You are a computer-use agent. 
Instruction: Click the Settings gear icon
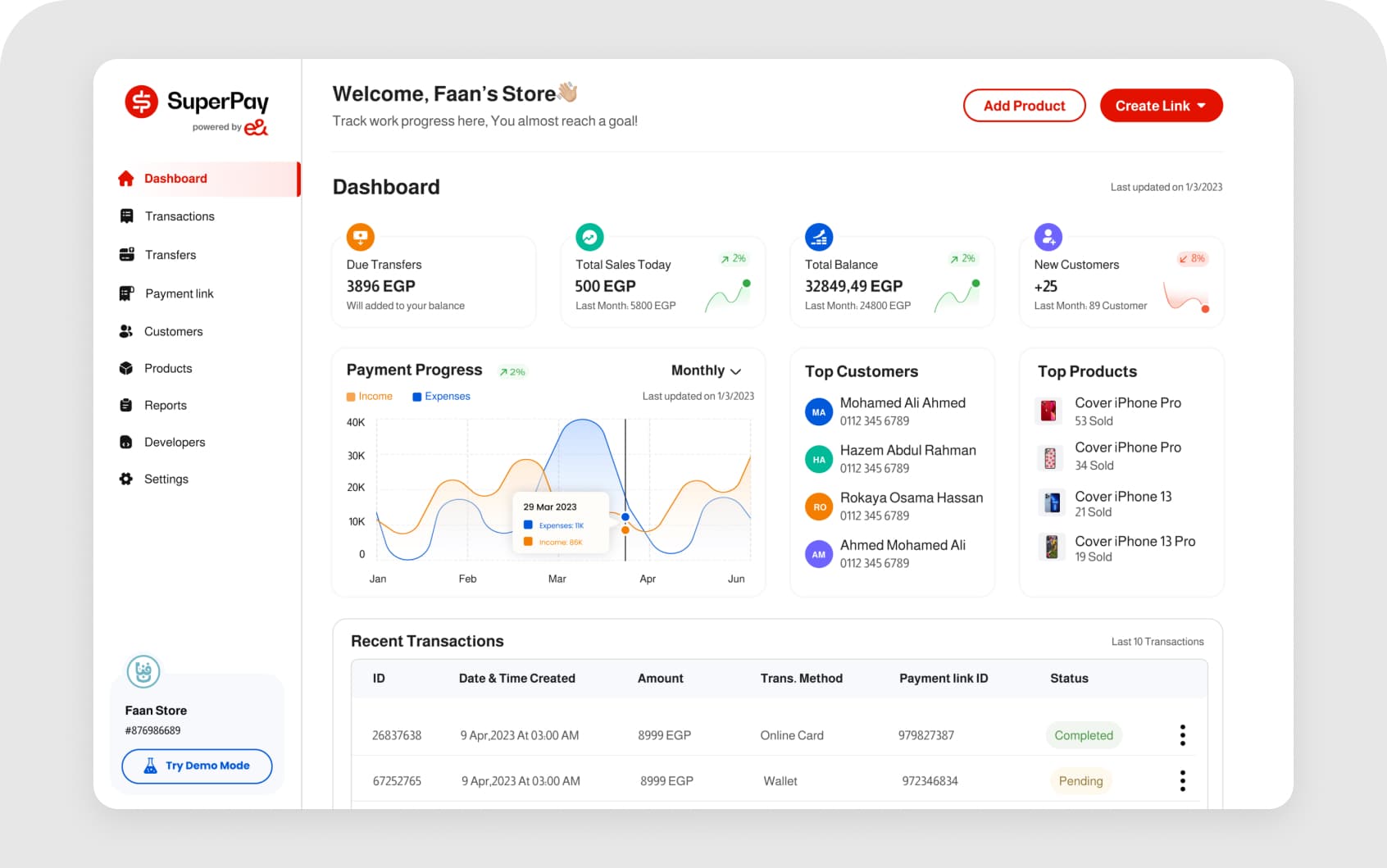point(125,479)
